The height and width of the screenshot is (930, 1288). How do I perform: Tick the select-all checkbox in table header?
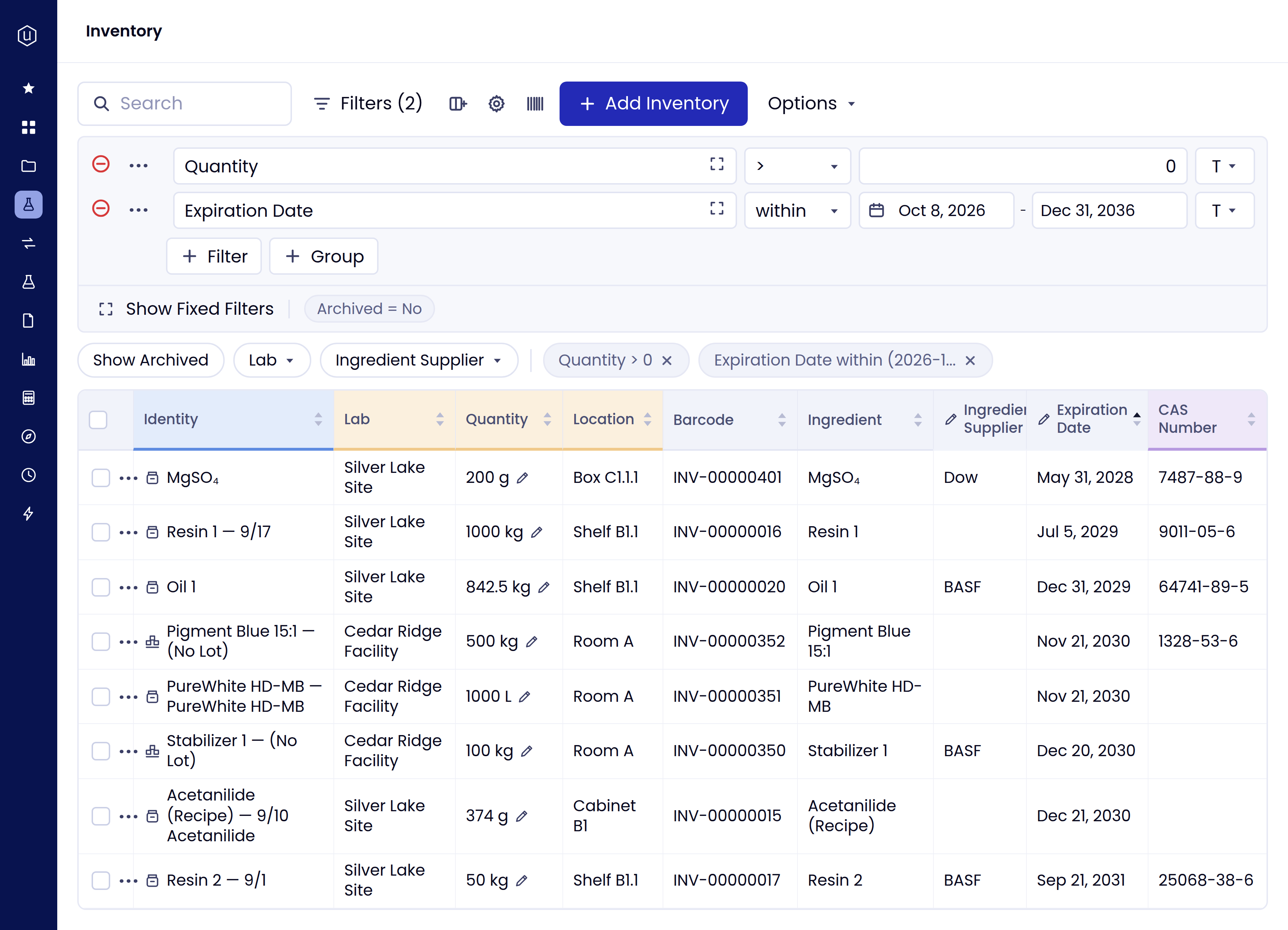98,420
